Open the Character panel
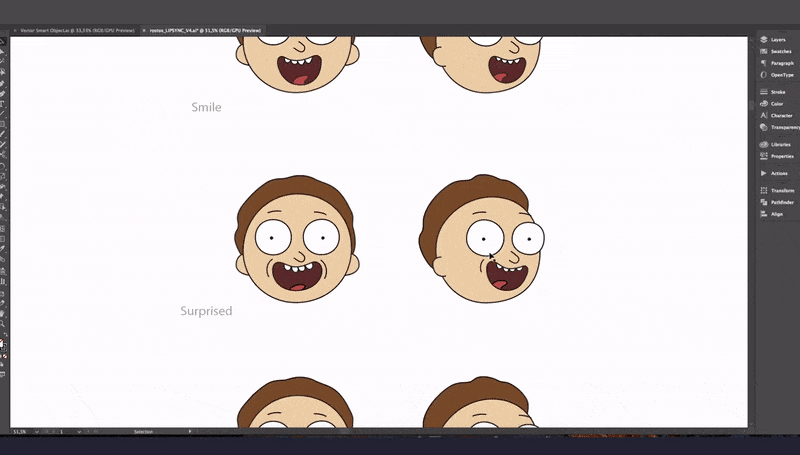The width and height of the screenshot is (800, 455). (x=776, y=115)
